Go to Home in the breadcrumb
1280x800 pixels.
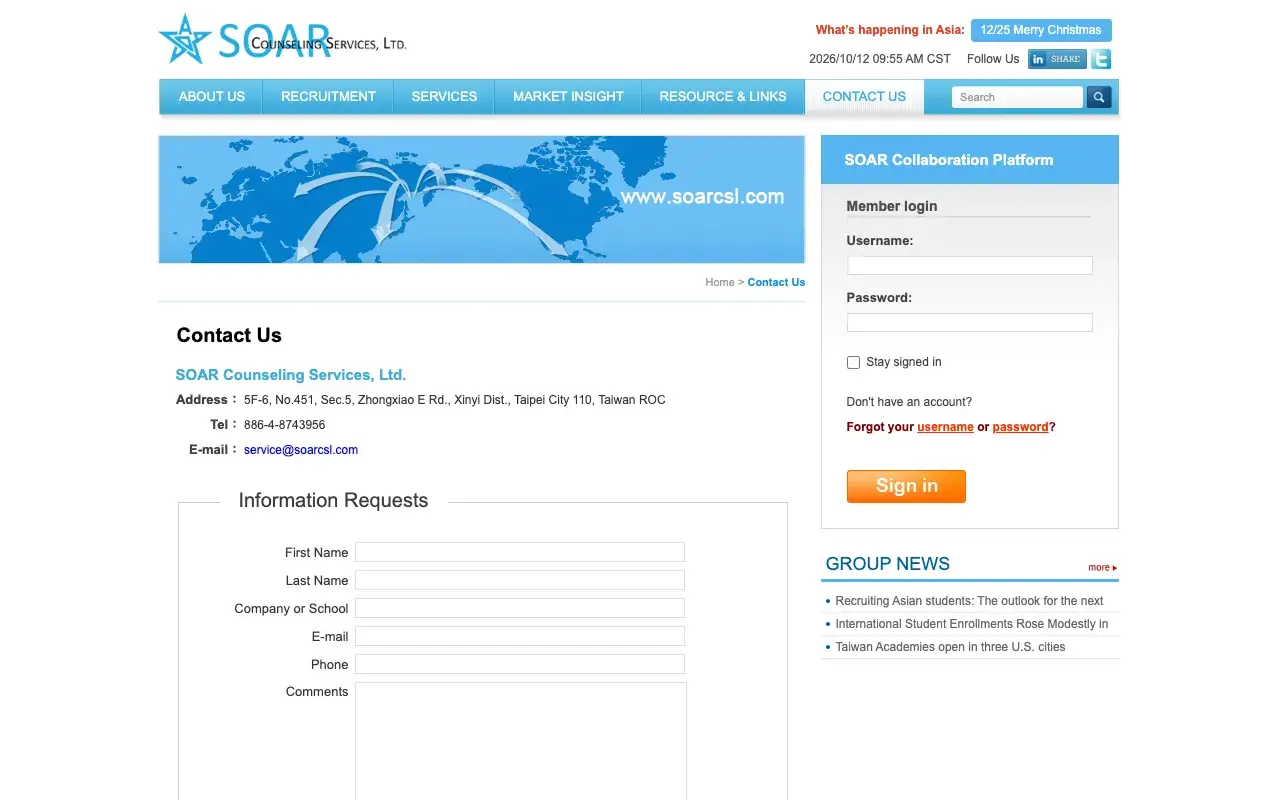(x=720, y=282)
